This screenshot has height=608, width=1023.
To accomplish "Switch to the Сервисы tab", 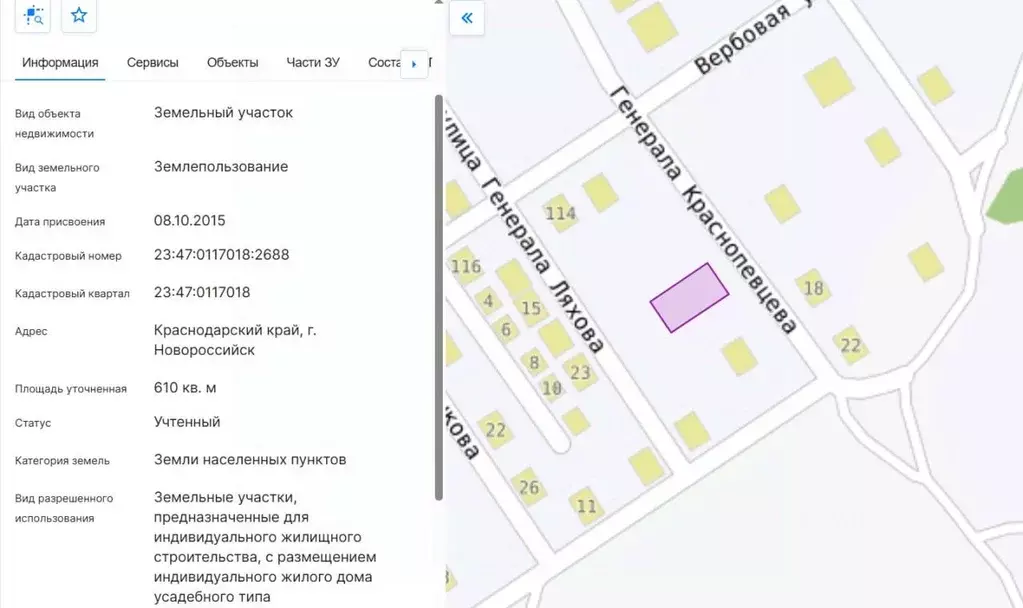I will [x=152, y=62].
